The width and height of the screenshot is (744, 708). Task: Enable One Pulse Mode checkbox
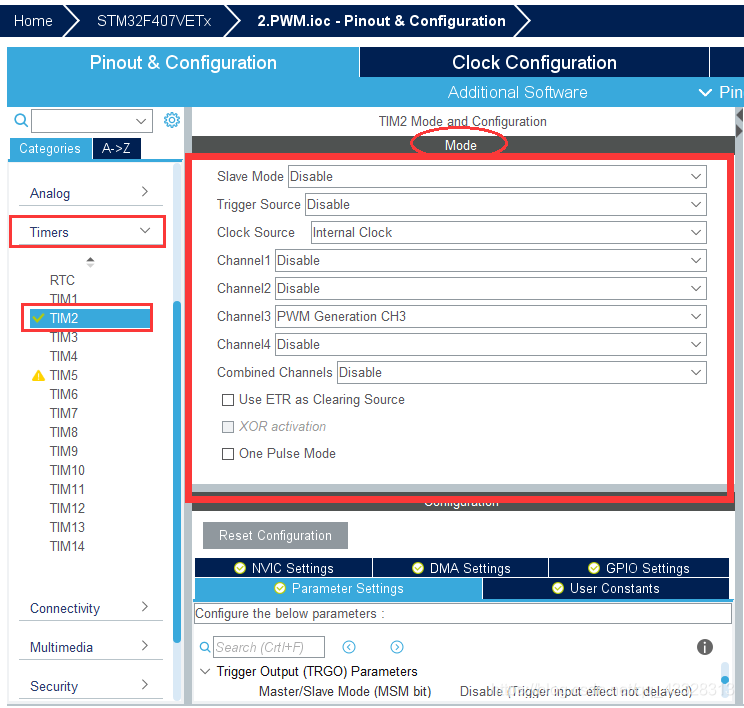pos(228,454)
